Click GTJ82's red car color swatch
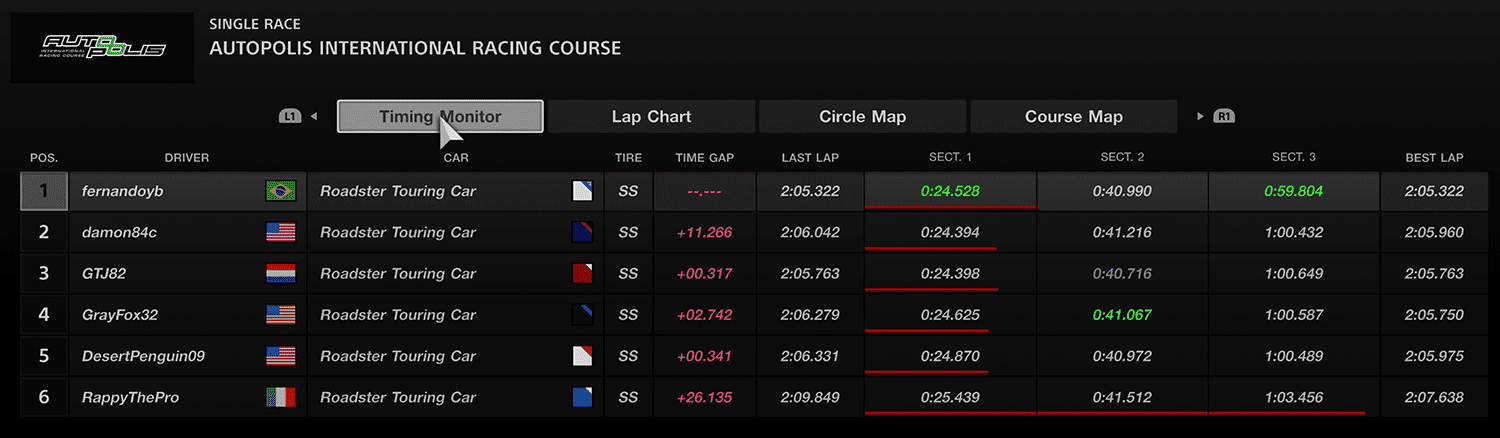This screenshot has height=438, width=1500. point(582,274)
